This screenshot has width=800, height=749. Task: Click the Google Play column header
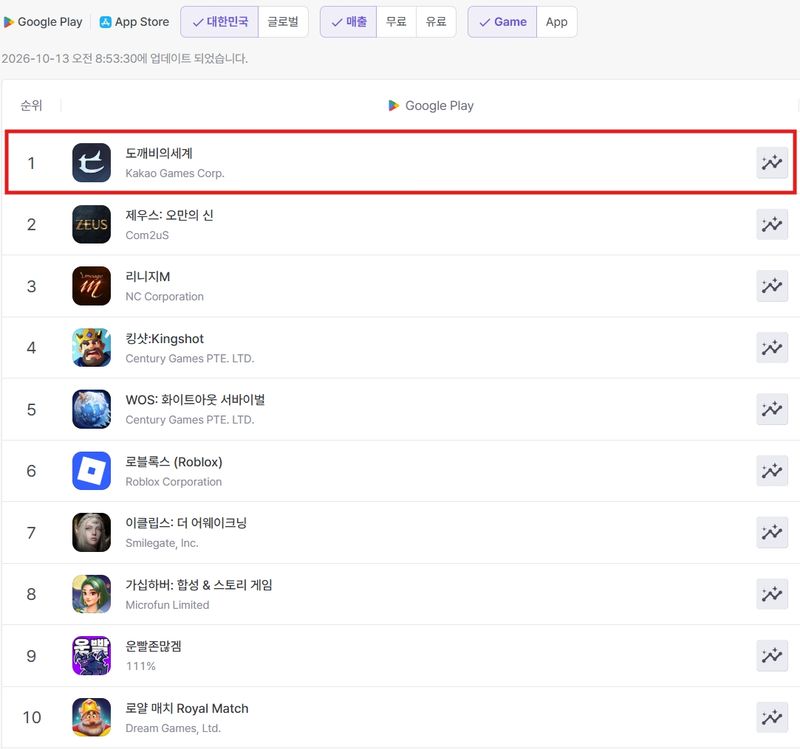tap(431, 106)
